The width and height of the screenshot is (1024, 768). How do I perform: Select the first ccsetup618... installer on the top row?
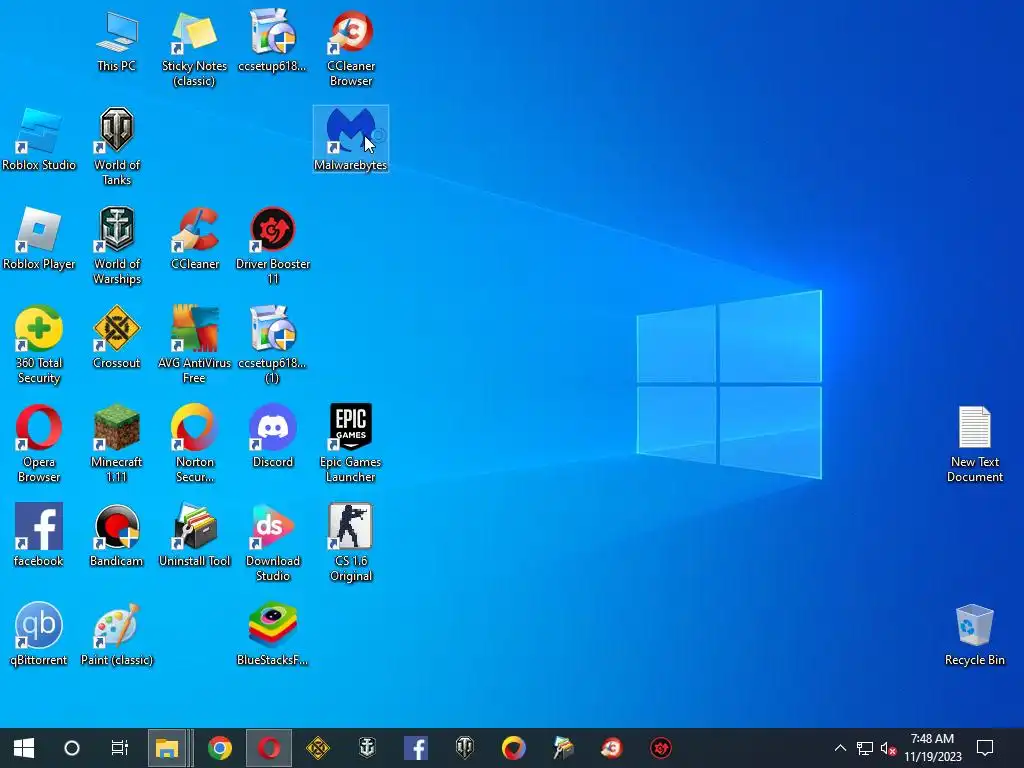(272, 40)
